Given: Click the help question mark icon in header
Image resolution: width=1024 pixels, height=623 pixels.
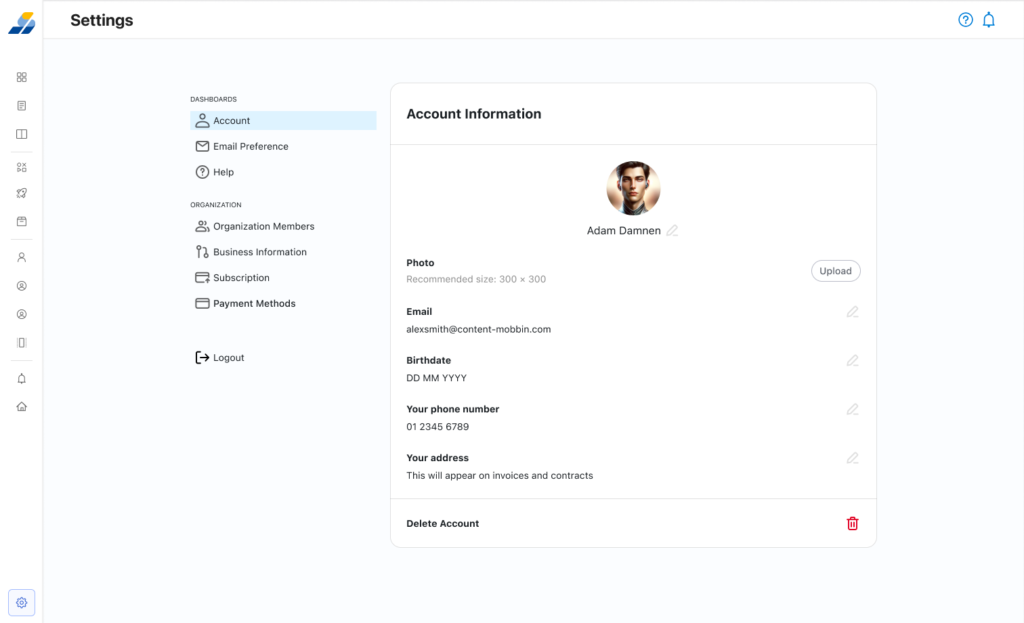Looking at the screenshot, I should click(965, 20).
